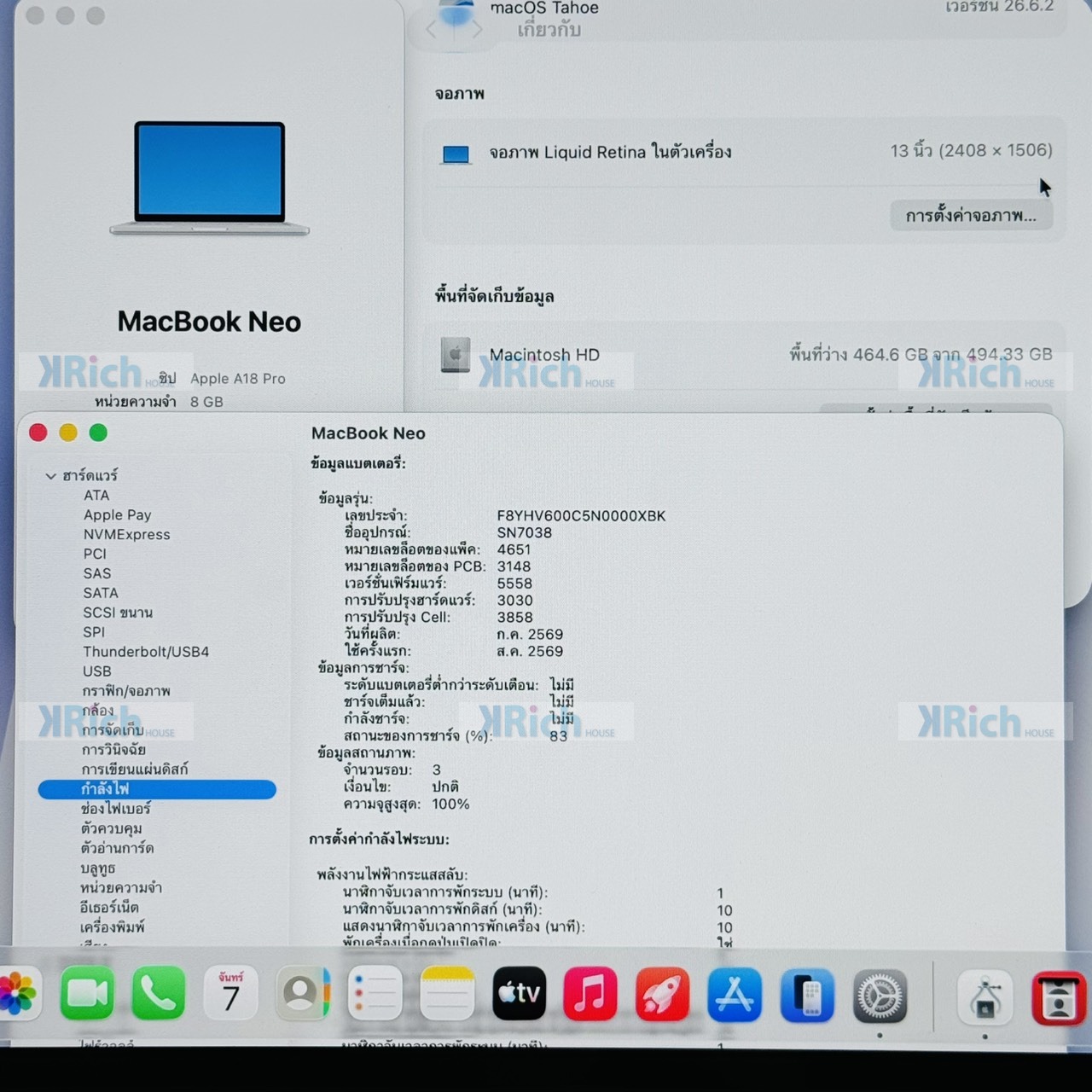Select กล้อง camera item in sidebar

(x=97, y=711)
